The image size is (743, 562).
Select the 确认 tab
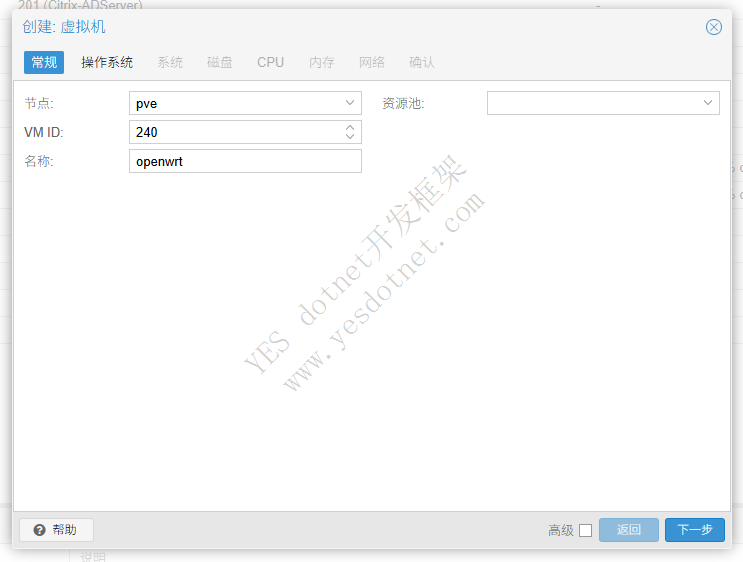point(422,63)
